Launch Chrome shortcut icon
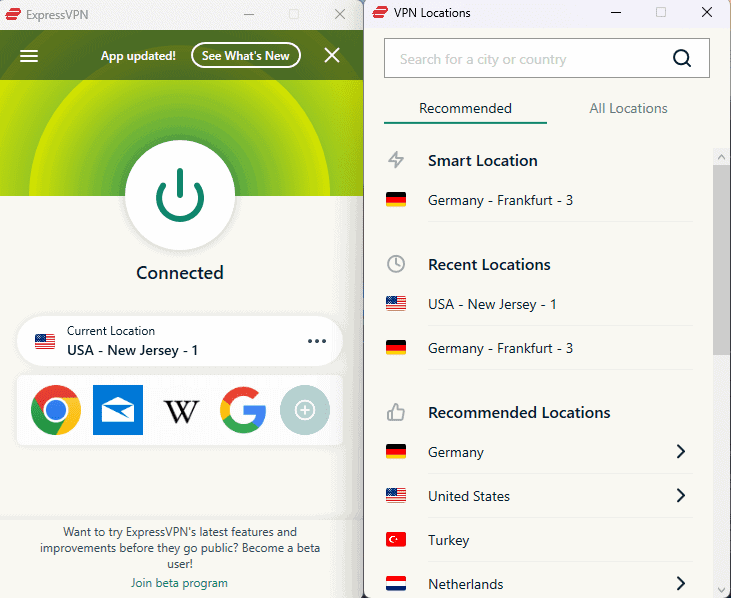 click(56, 410)
